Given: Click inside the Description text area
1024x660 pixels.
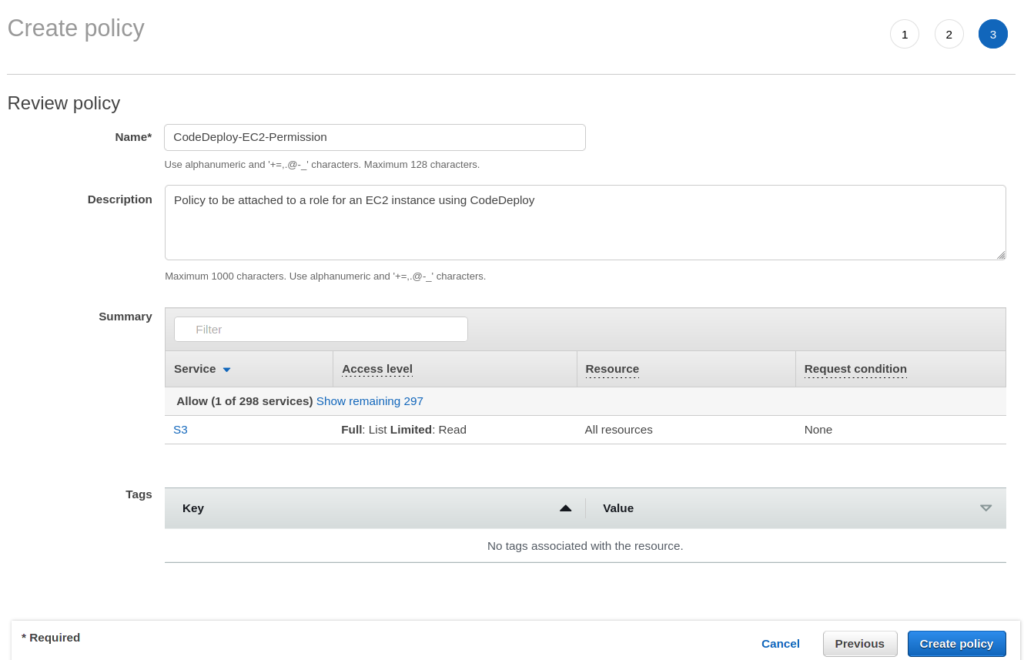Looking at the screenshot, I should (584, 222).
